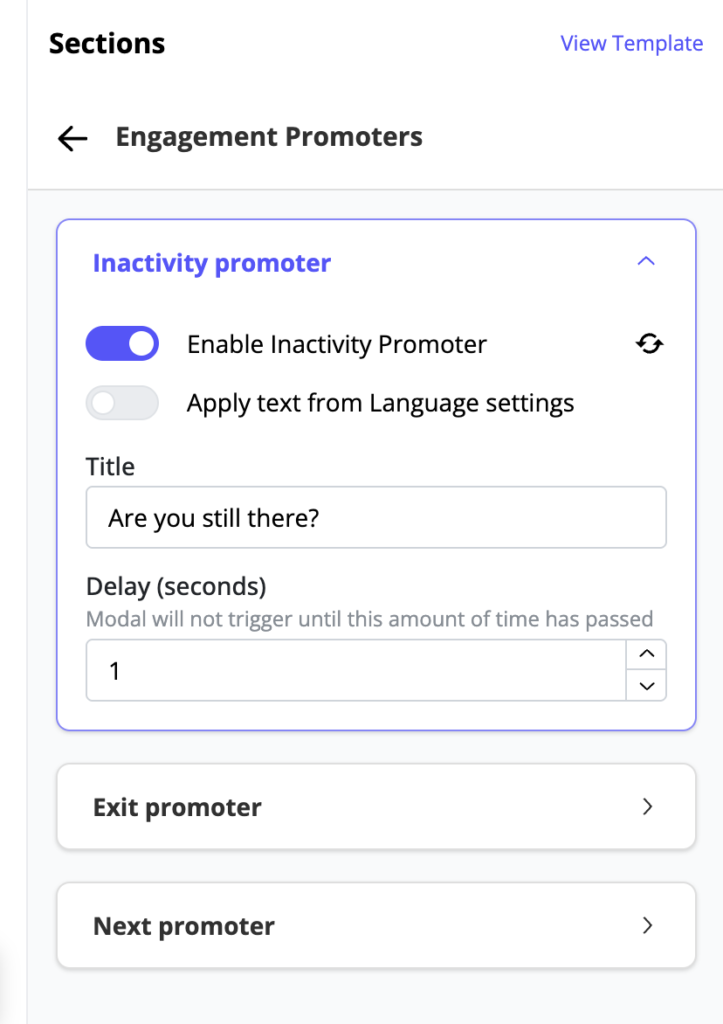Click the reset icon beside Enable Inactivity Promoter

(x=650, y=345)
